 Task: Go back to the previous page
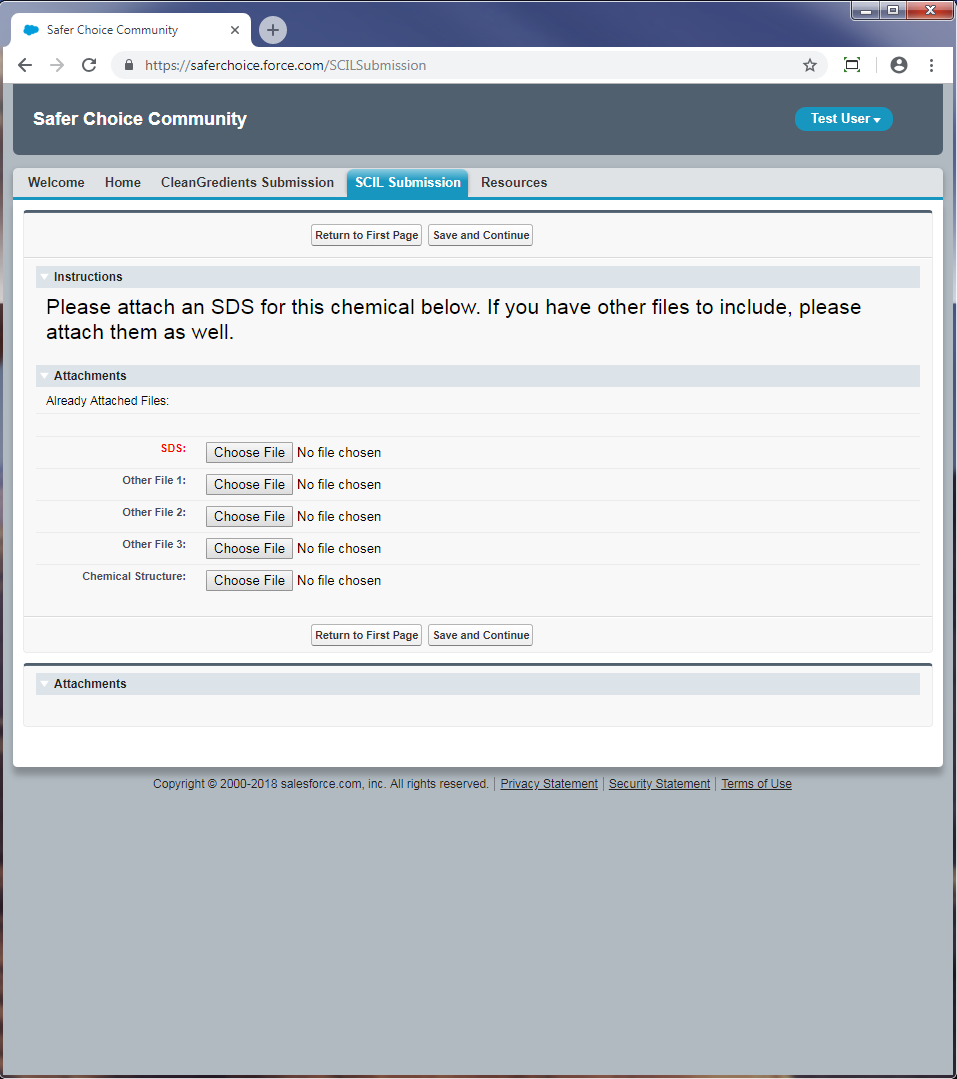click(25, 65)
